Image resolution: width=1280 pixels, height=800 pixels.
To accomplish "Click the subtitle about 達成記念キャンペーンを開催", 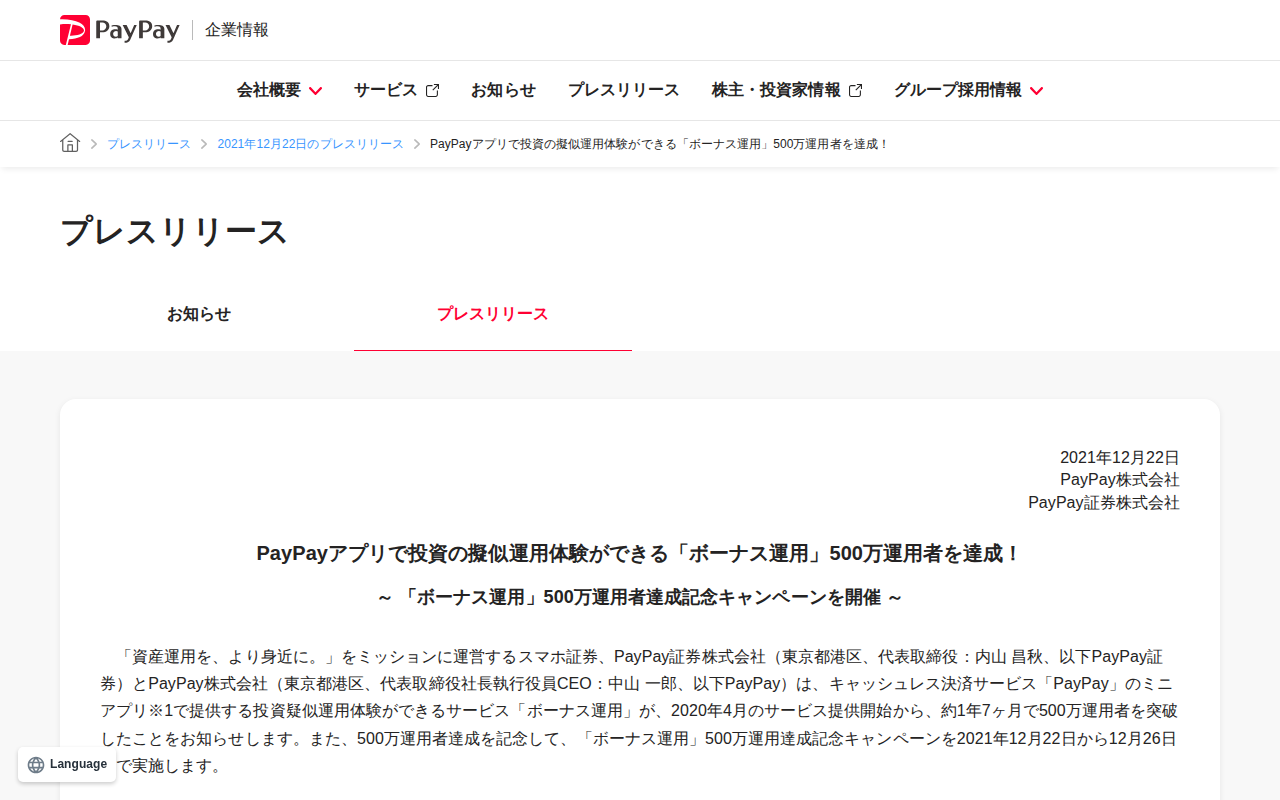I will [x=640, y=597].
